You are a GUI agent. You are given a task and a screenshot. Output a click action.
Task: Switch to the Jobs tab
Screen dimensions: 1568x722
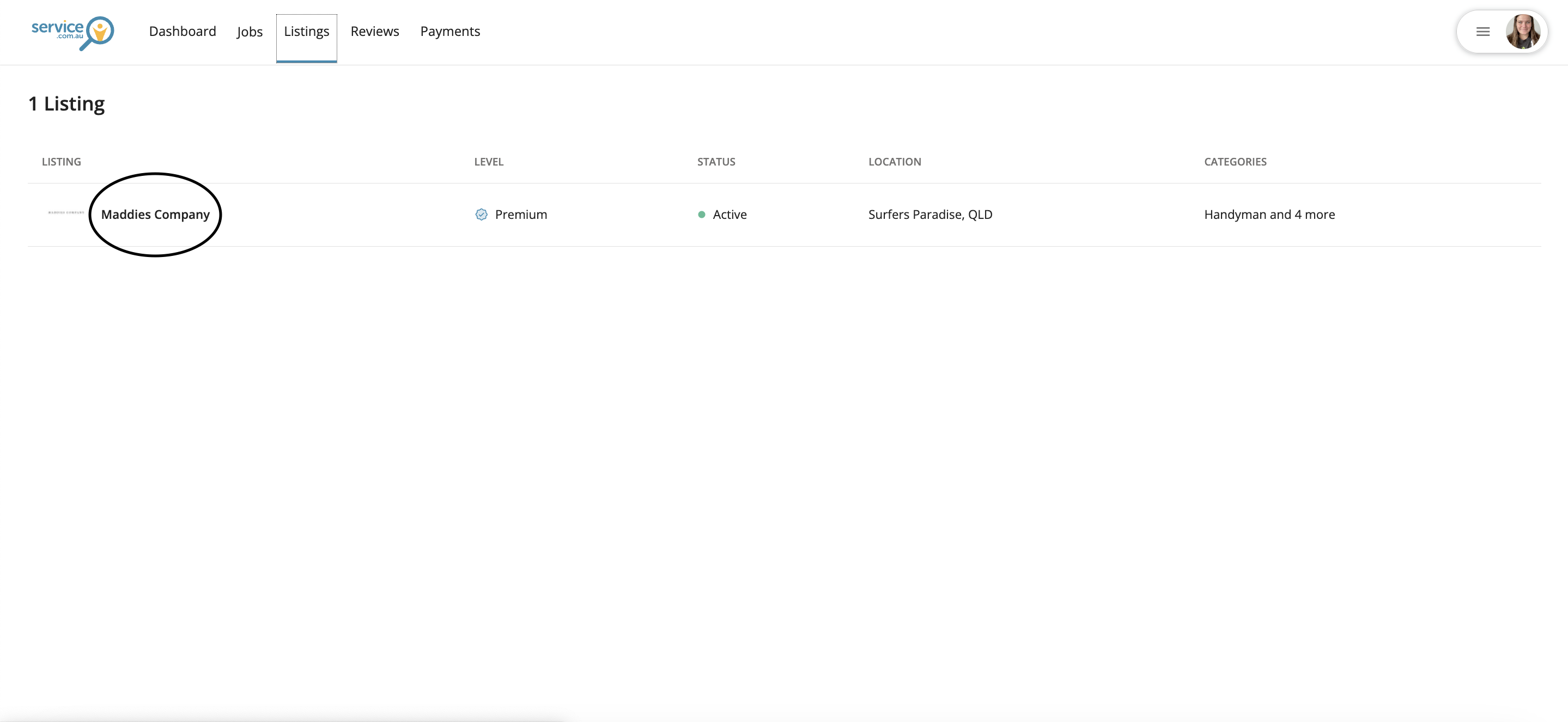coord(250,32)
